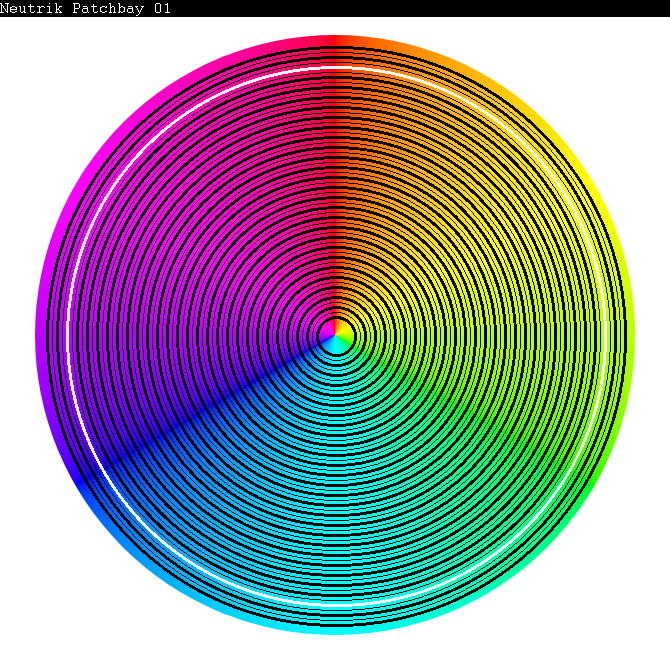
Task: Click the Neutrik Patchbay 01 title text
Action: pyautogui.click(x=85, y=8)
